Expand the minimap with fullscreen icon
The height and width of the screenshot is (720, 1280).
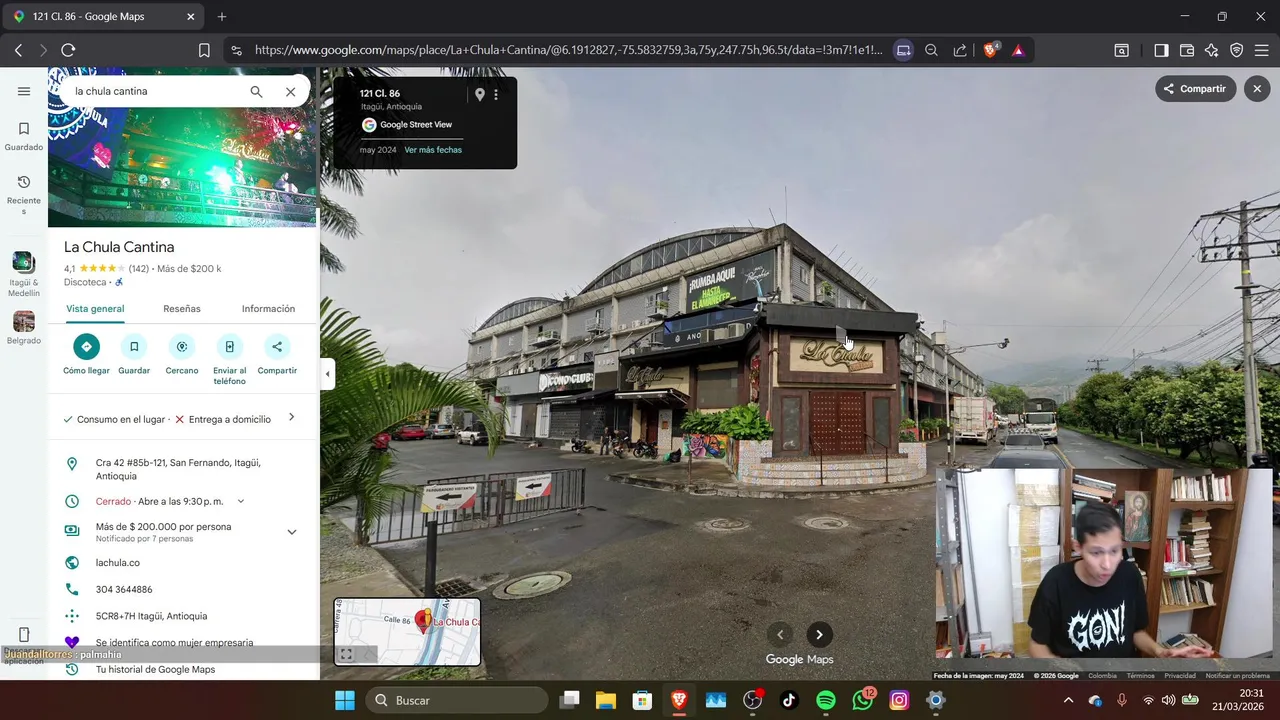click(x=346, y=655)
